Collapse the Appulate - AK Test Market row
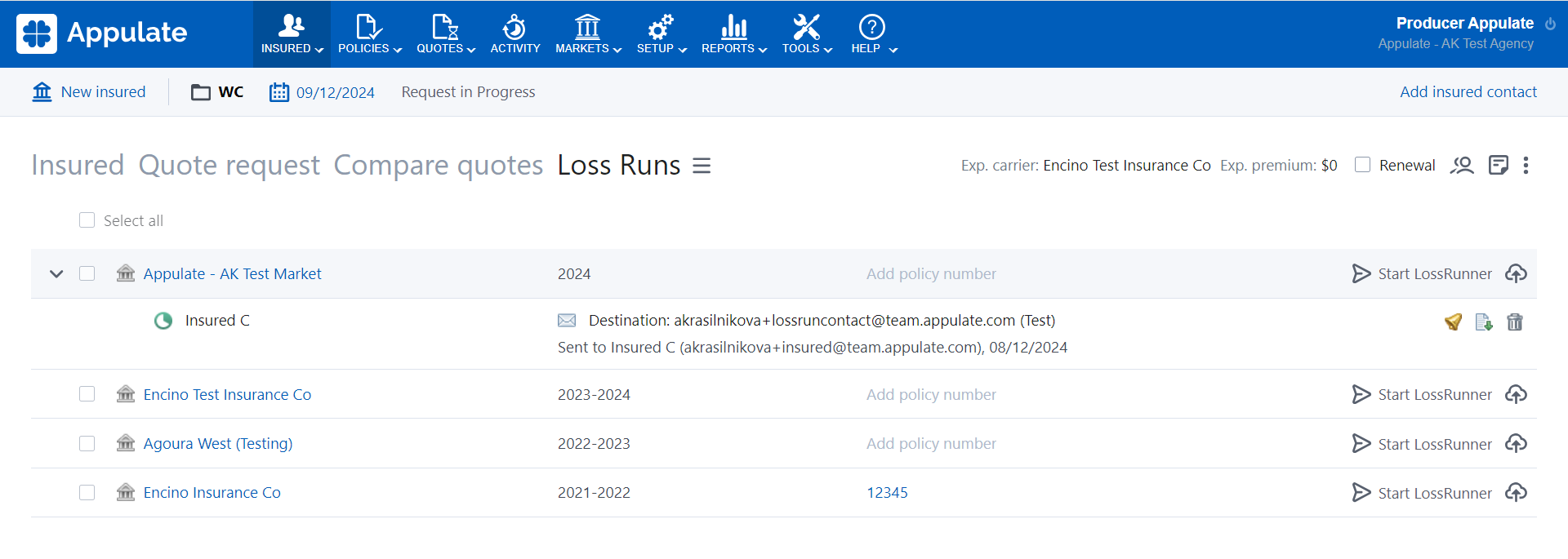The width and height of the screenshot is (1568, 559). pyautogui.click(x=56, y=274)
